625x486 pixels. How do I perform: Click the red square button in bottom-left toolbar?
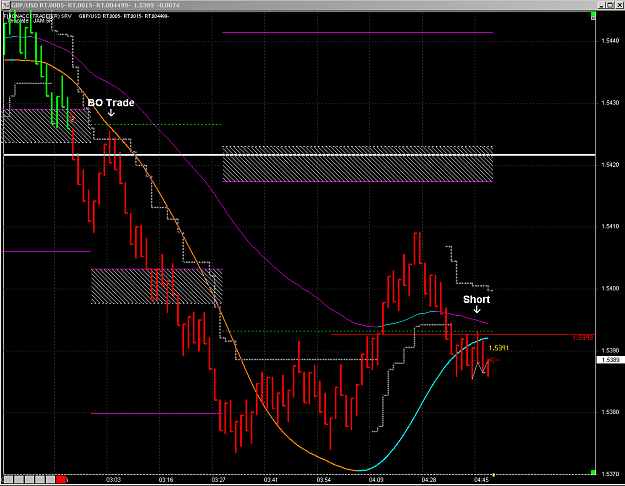(x=61, y=479)
